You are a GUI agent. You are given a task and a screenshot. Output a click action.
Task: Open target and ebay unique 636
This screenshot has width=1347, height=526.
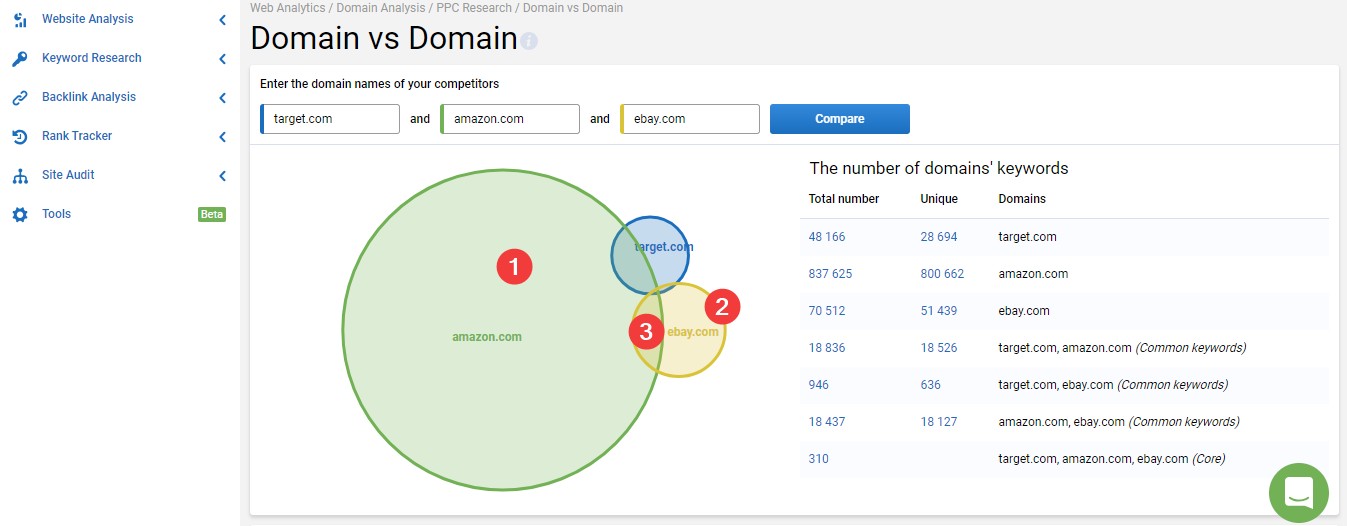coord(931,385)
